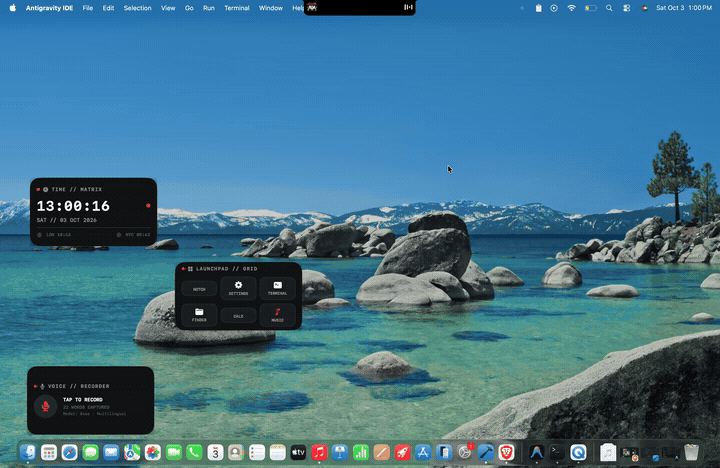This screenshot has width=720, height=468.
Task: Click the clipboard icon in the menu bar
Action: 539,8
